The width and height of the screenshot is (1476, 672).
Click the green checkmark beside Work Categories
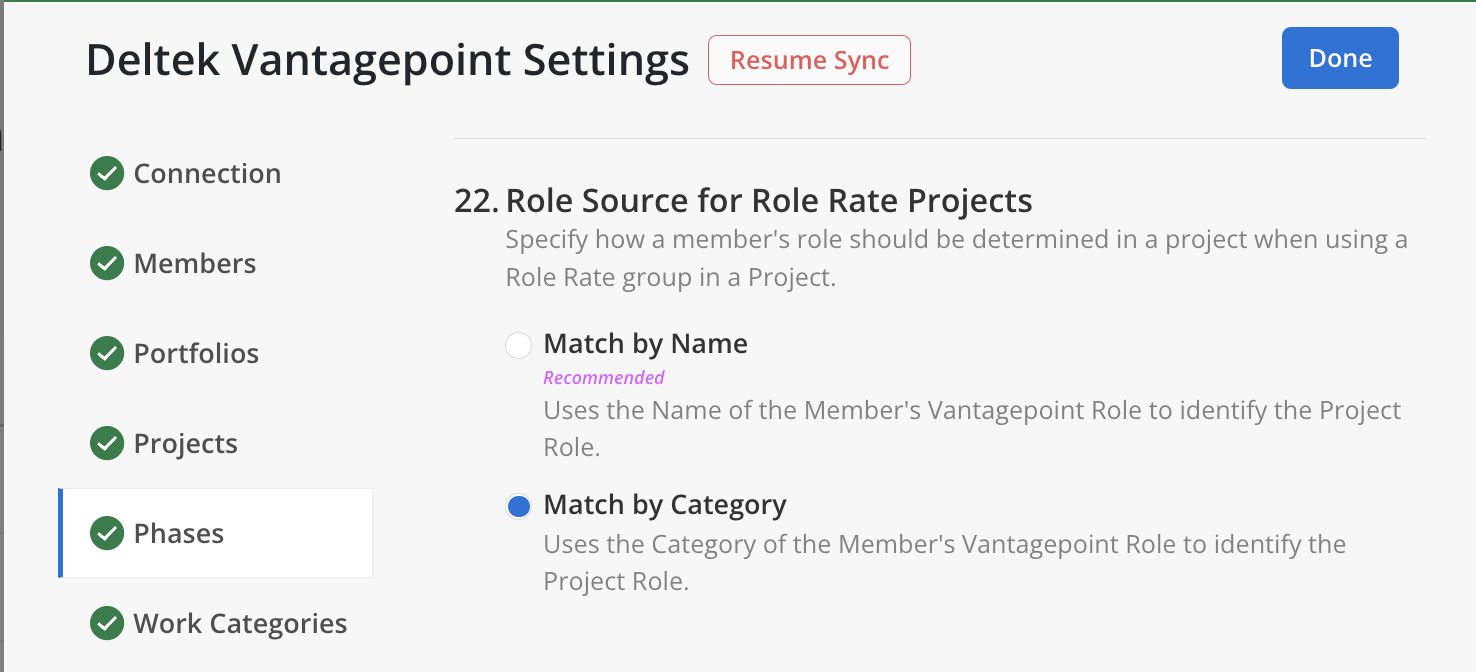107,624
